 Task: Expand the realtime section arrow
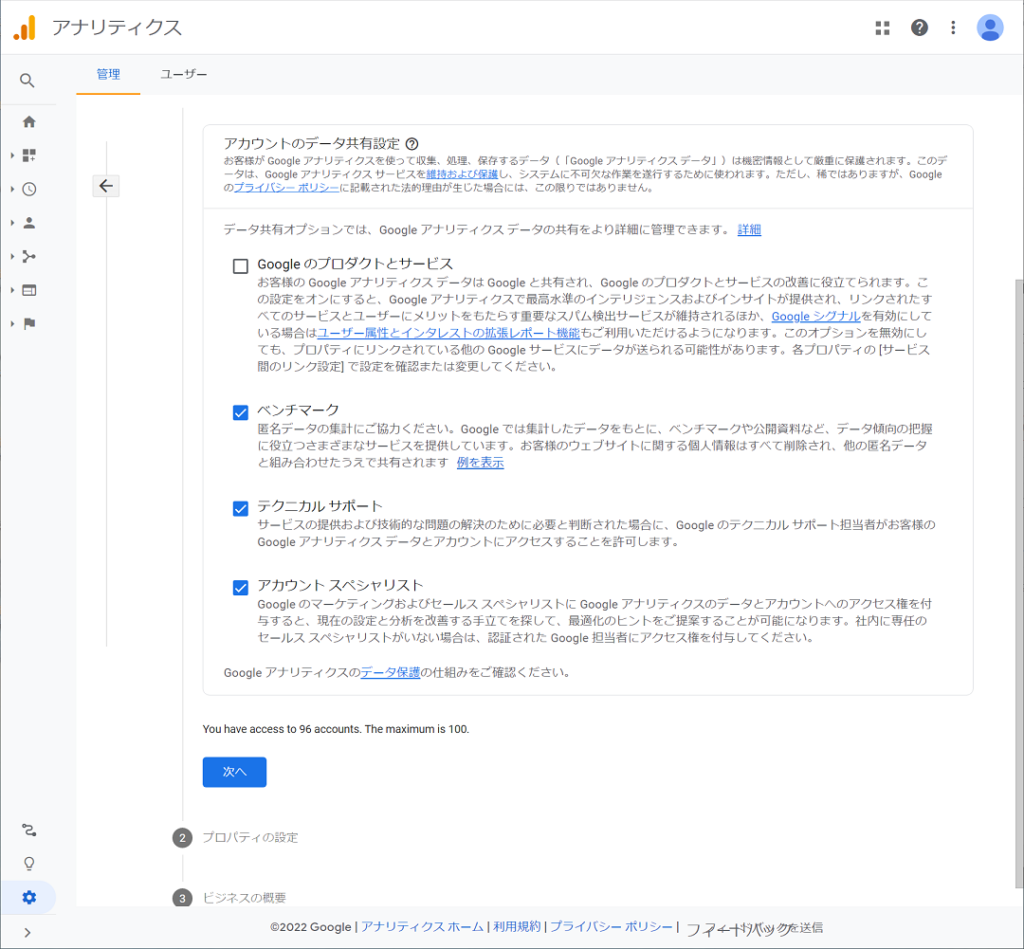click(x=12, y=189)
